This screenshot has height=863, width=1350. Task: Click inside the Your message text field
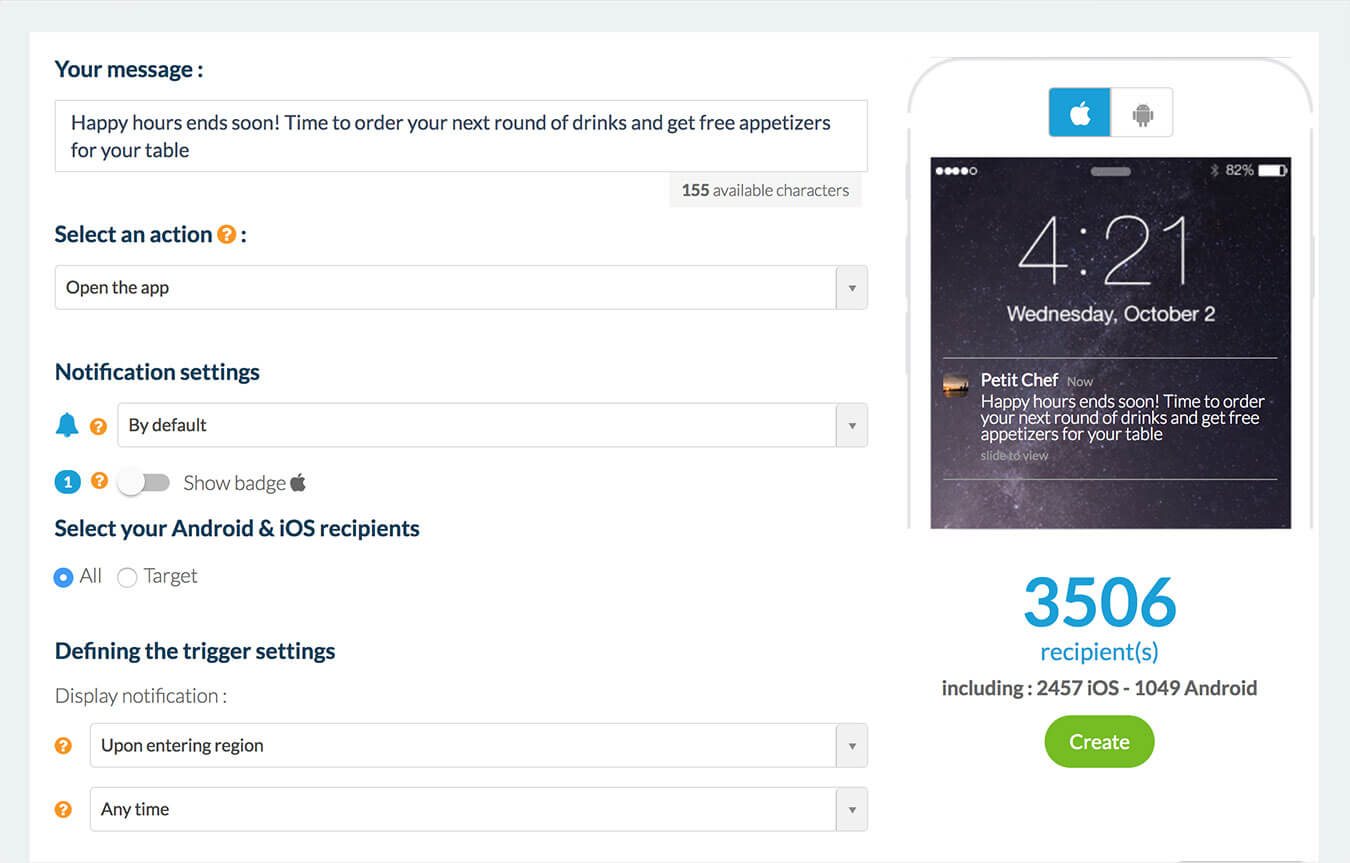tap(460, 136)
